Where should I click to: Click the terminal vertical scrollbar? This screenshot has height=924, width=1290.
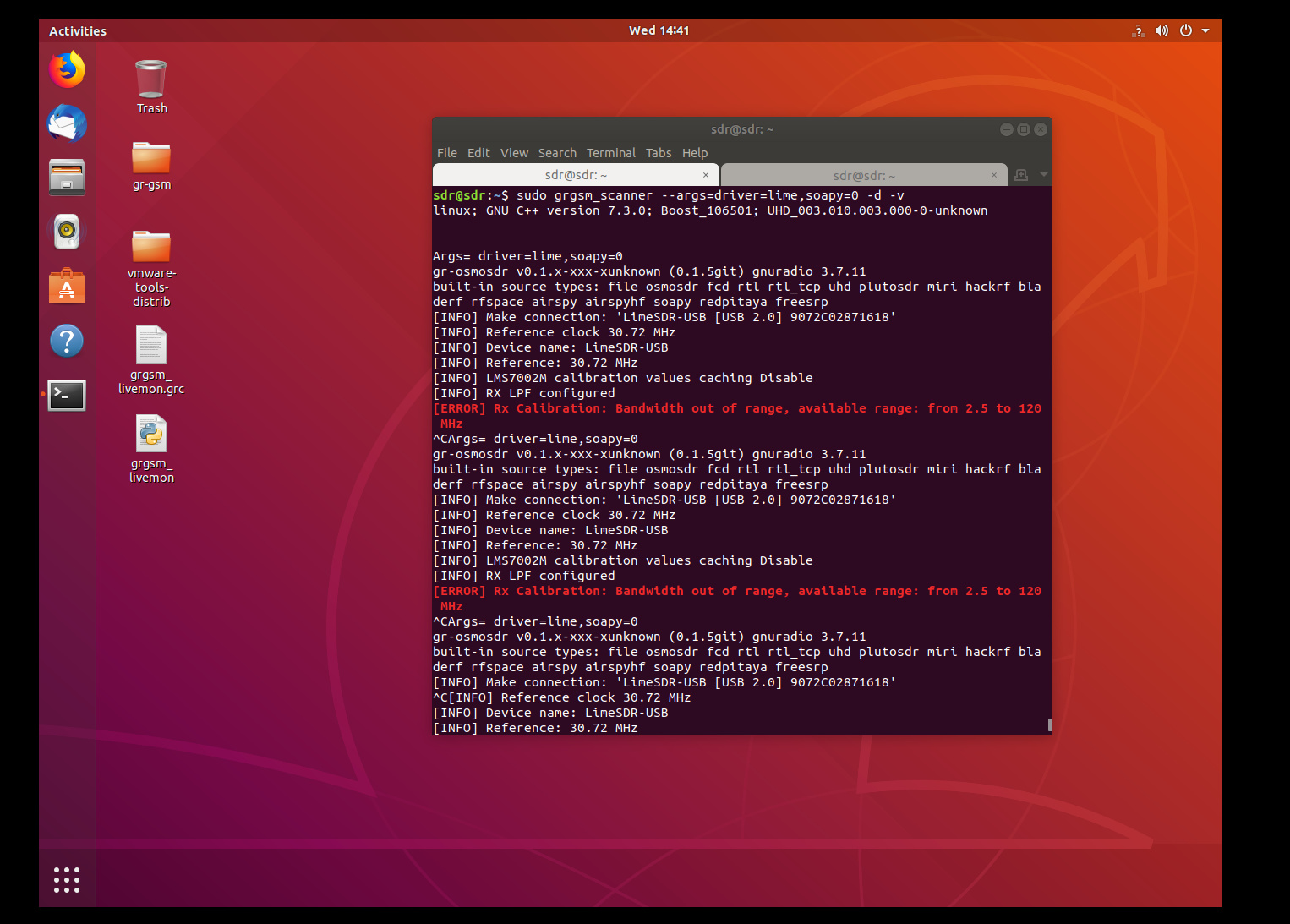click(x=1050, y=724)
